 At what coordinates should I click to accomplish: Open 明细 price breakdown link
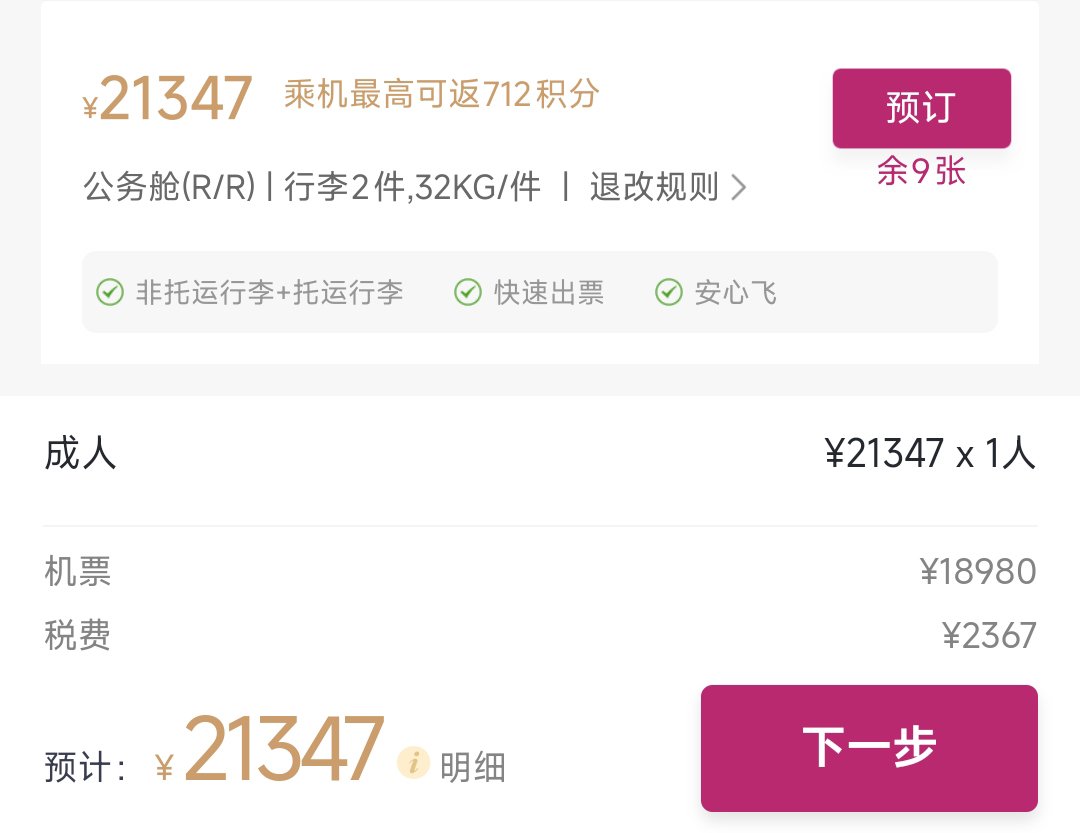pyautogui.click(x=472, y=767)
